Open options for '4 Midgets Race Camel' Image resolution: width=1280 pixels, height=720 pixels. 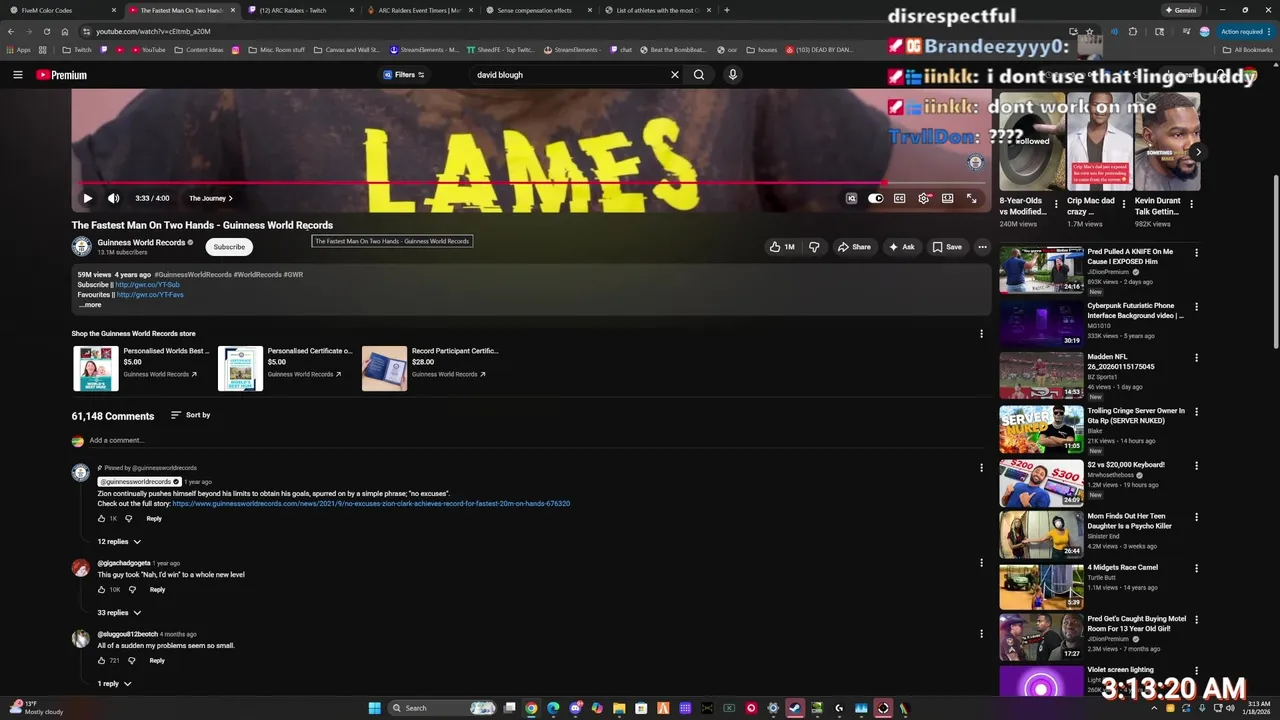tap(1196, 570)
